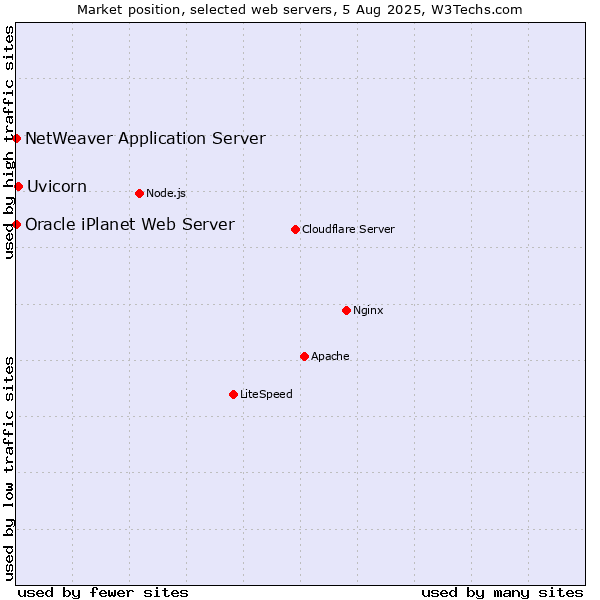Select the Oracle iPlanet Web Server point
This screenshot has width=600, height=600.
16,224
